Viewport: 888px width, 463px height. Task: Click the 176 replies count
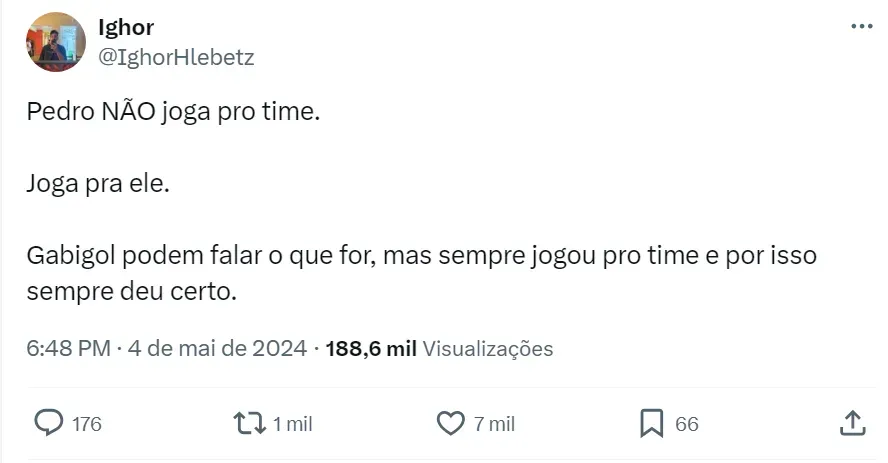pyautogui.click(x=87, y=424)
